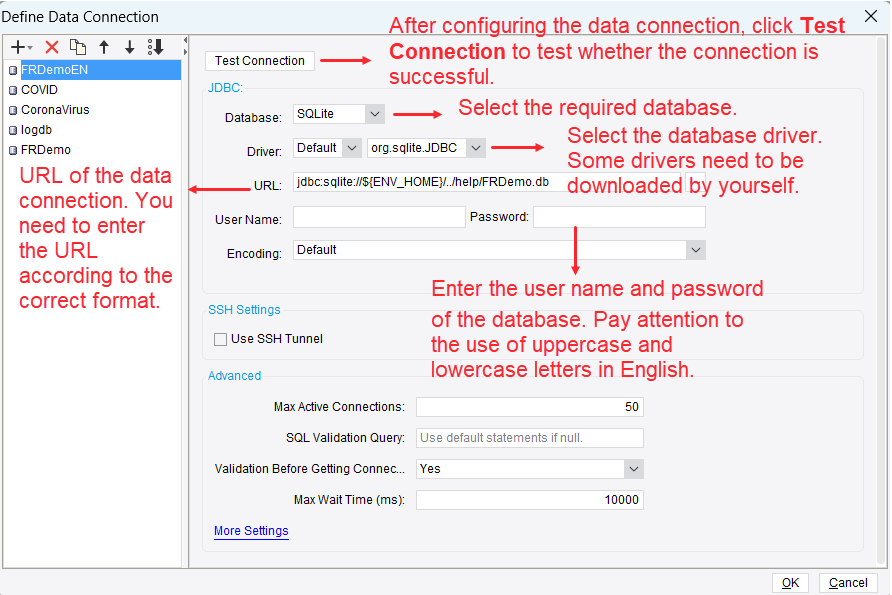Click the database icon beside logdb
Screen dimensions: 892x595
13,130
